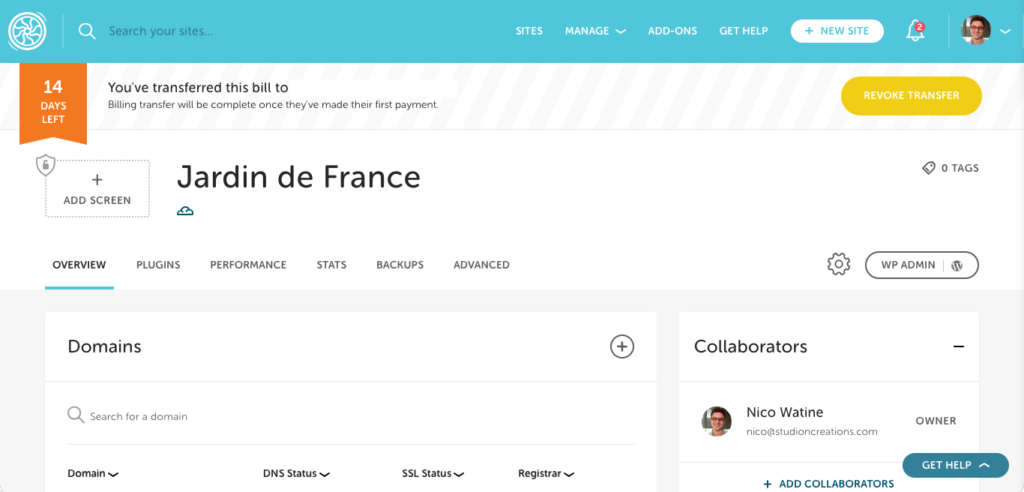Viewport: 1024px width, 492px height.
Task: Click the site privacy lock shield icon
Action: (45, 165)
